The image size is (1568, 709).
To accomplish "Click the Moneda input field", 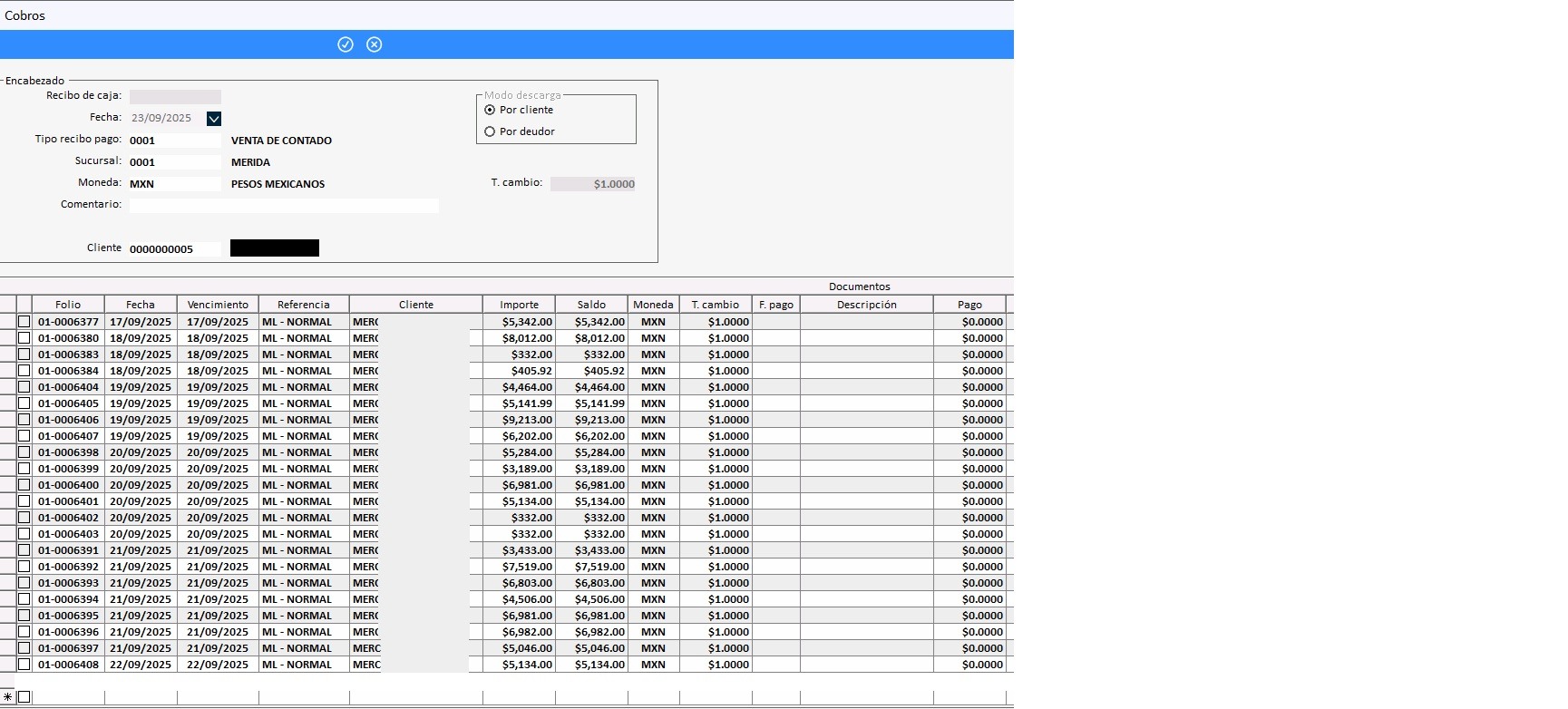I will pos(174,184).
